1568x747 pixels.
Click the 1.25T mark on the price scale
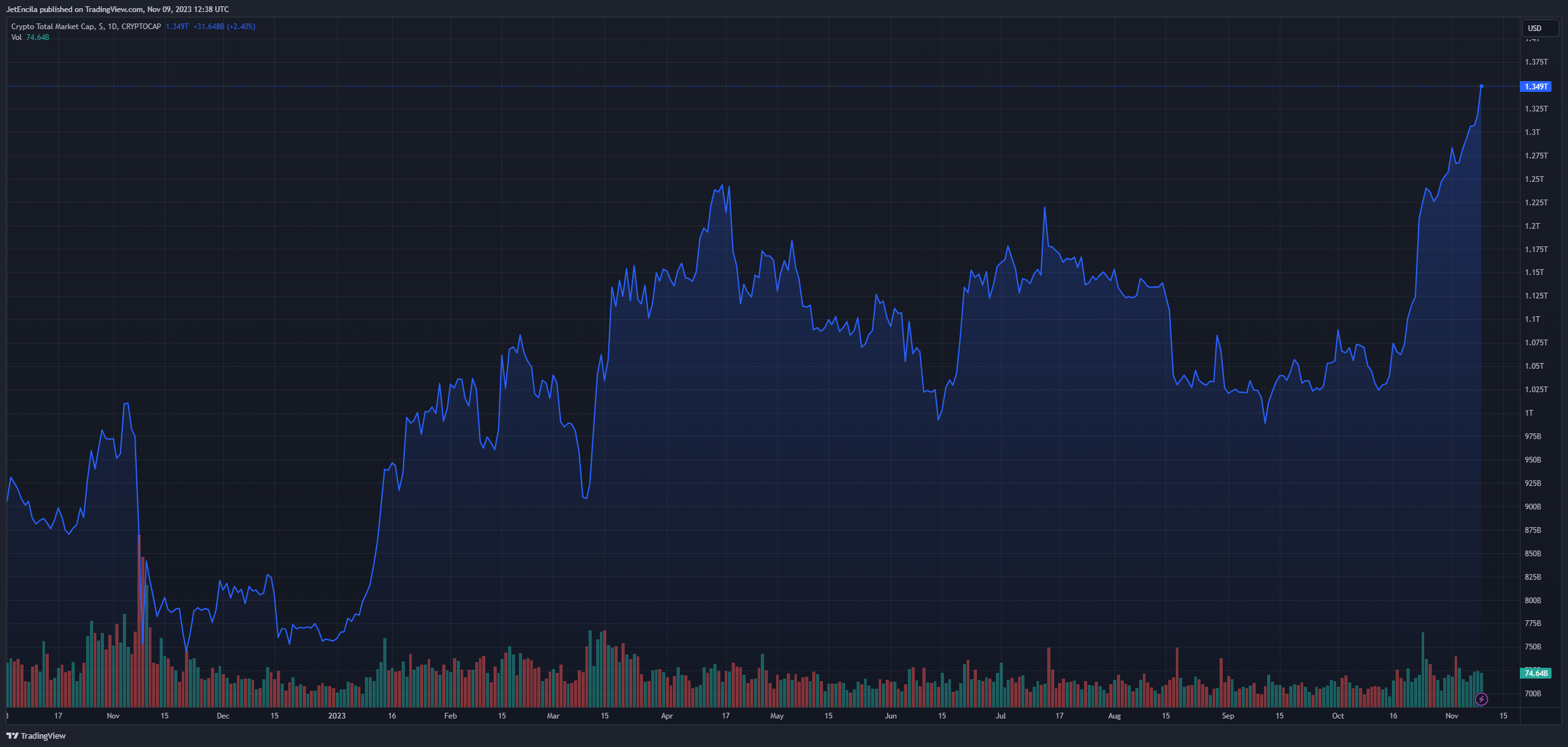(1534, 179)
